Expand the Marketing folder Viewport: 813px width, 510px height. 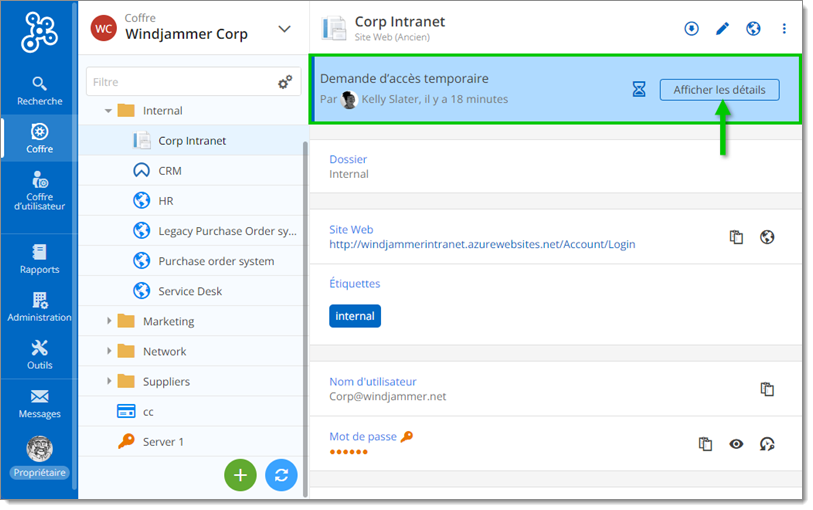click(109, 321)
